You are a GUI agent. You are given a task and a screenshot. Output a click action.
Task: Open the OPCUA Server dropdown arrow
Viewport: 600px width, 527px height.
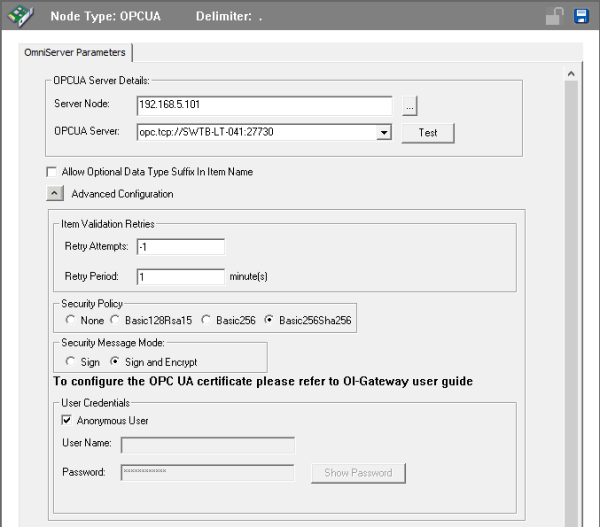point(384,132)
